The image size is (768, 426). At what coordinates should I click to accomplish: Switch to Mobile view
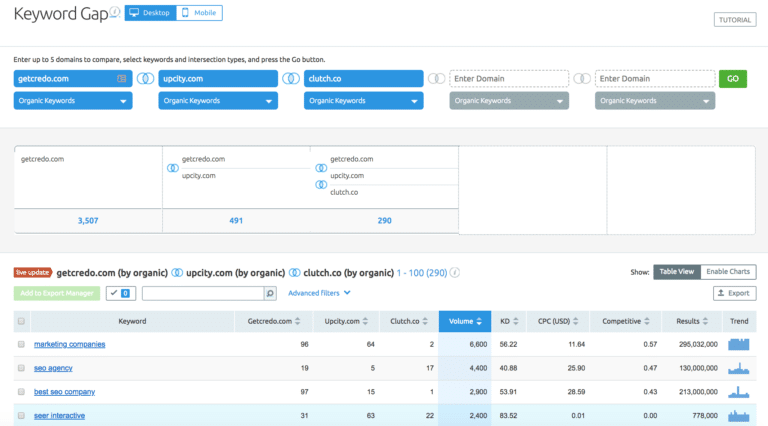(199, 13)
